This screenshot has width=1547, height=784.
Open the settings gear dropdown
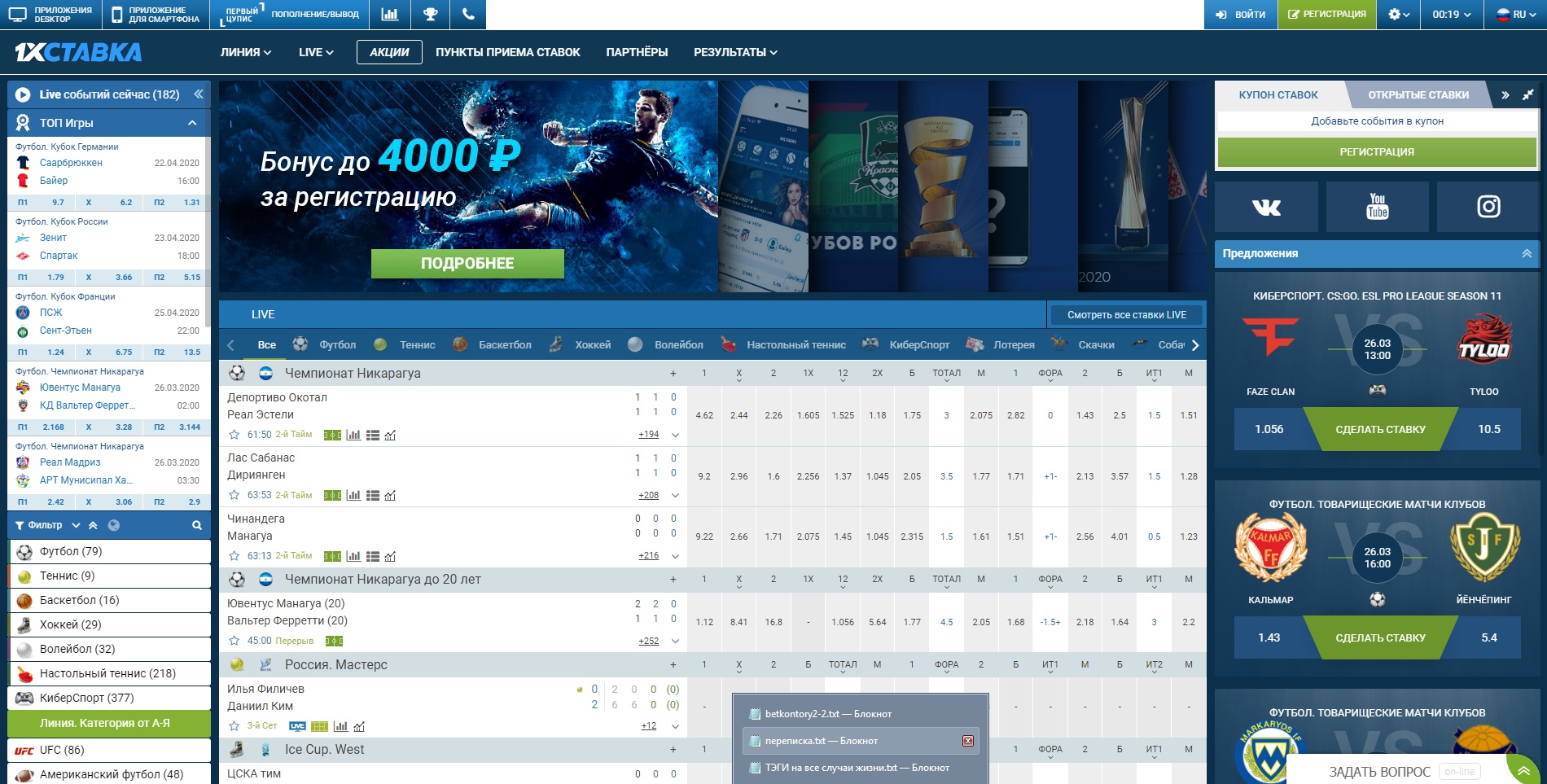point(1398,15)
